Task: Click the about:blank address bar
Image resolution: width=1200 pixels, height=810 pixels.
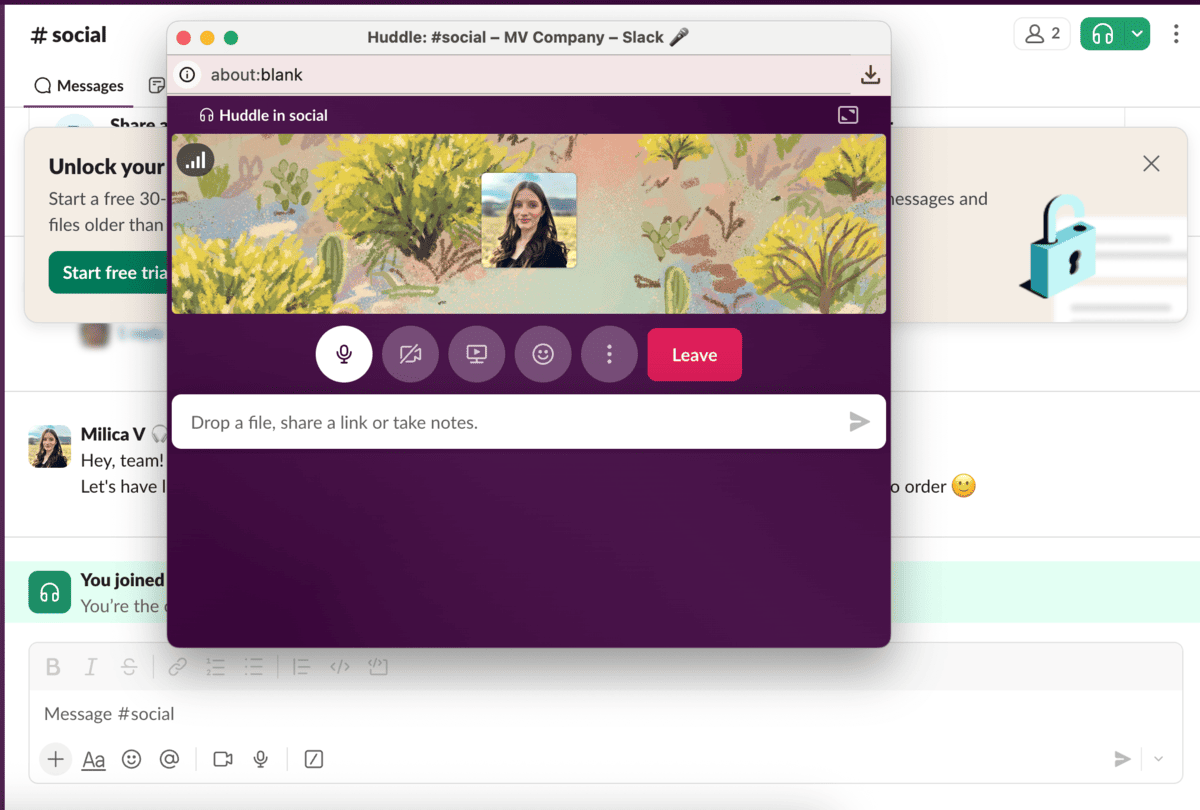Action: click(256, 75)
